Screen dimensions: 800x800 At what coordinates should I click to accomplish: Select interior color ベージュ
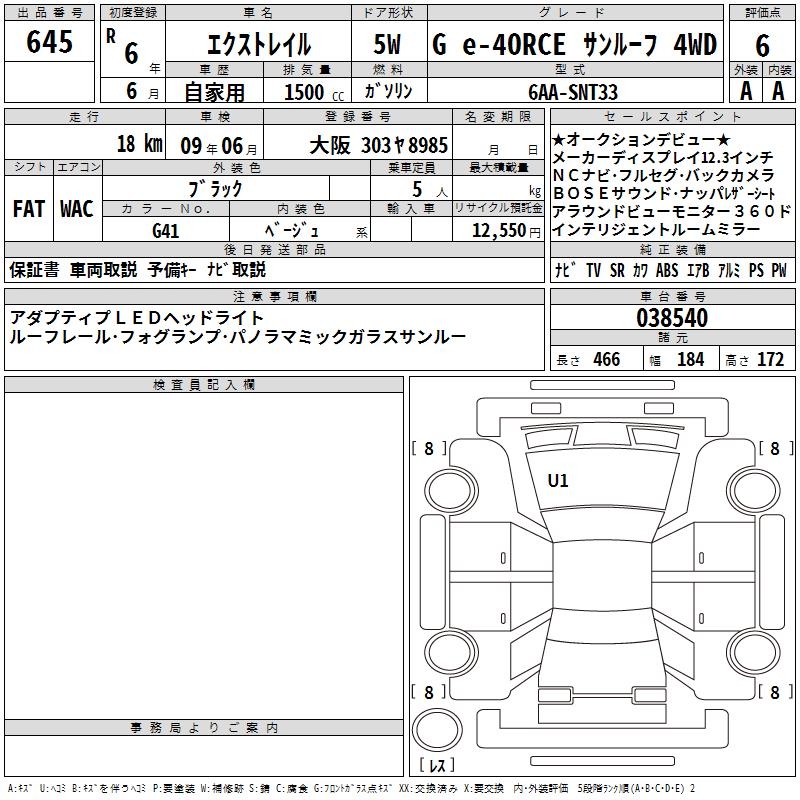pos(292,231)
